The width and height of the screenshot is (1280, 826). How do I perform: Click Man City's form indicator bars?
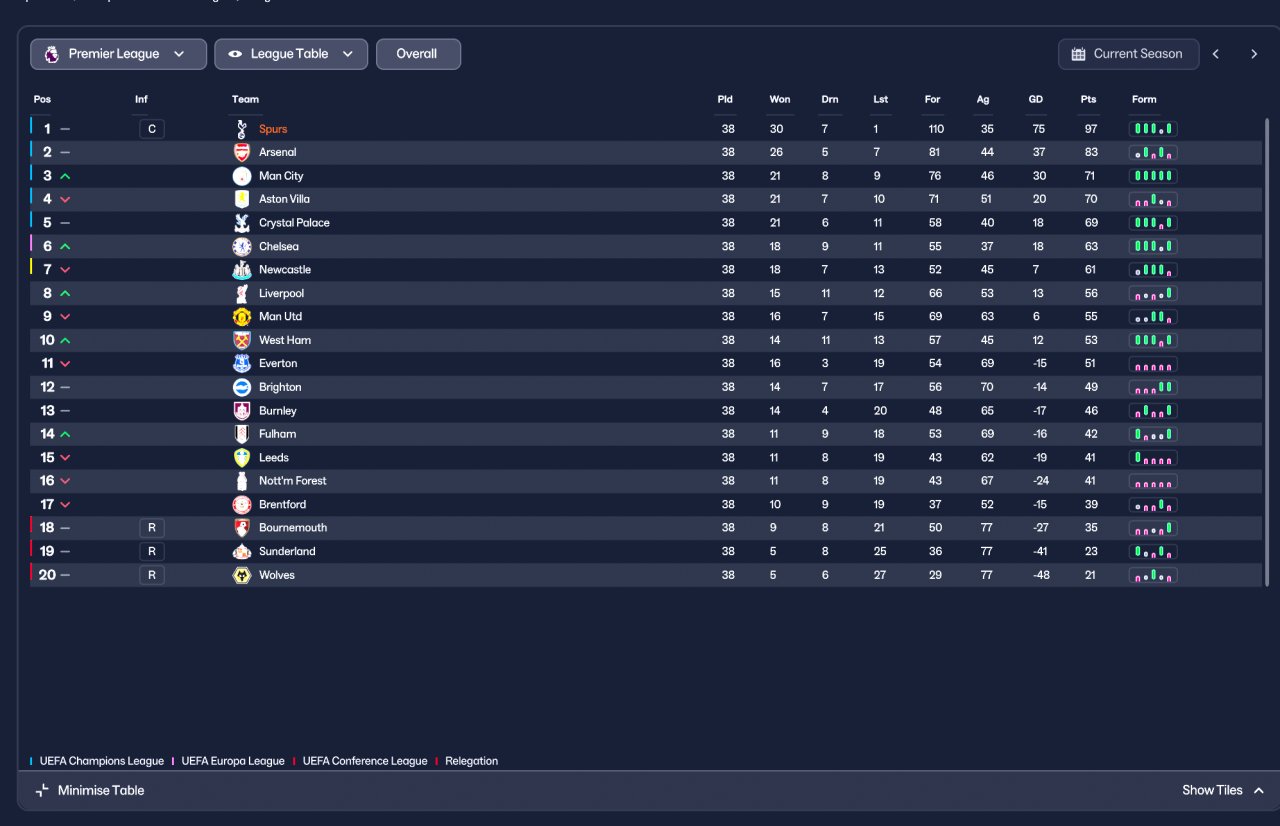[1153, 176]
